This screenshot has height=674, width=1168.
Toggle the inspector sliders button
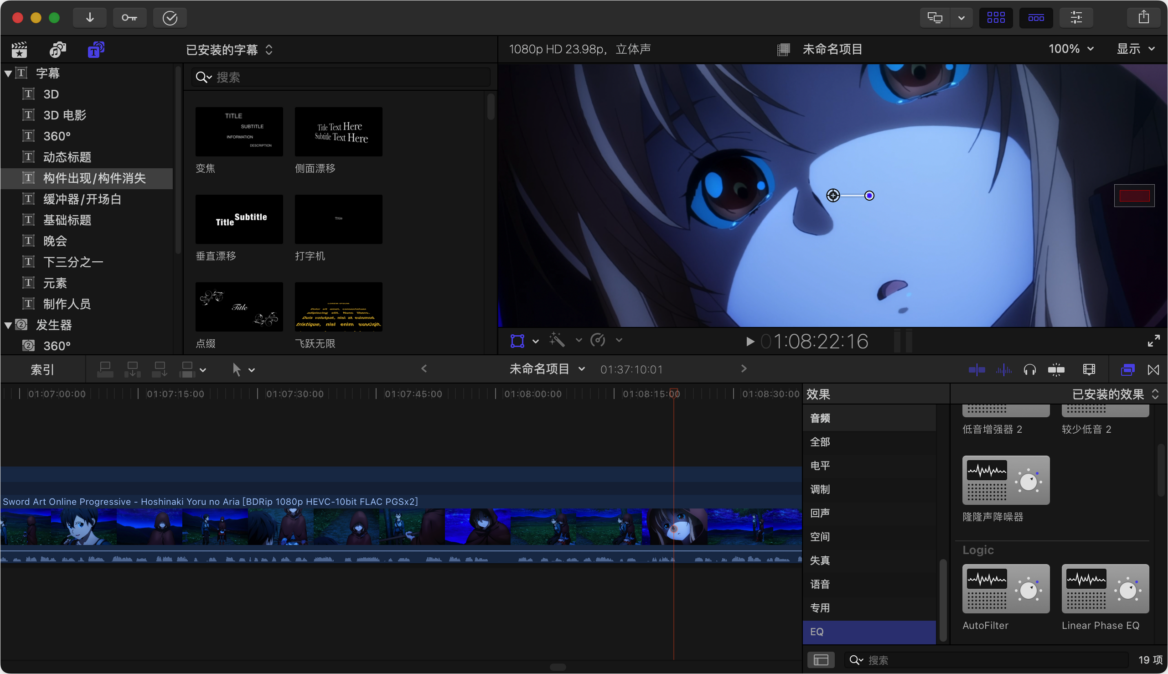[x=1076, y=17]
